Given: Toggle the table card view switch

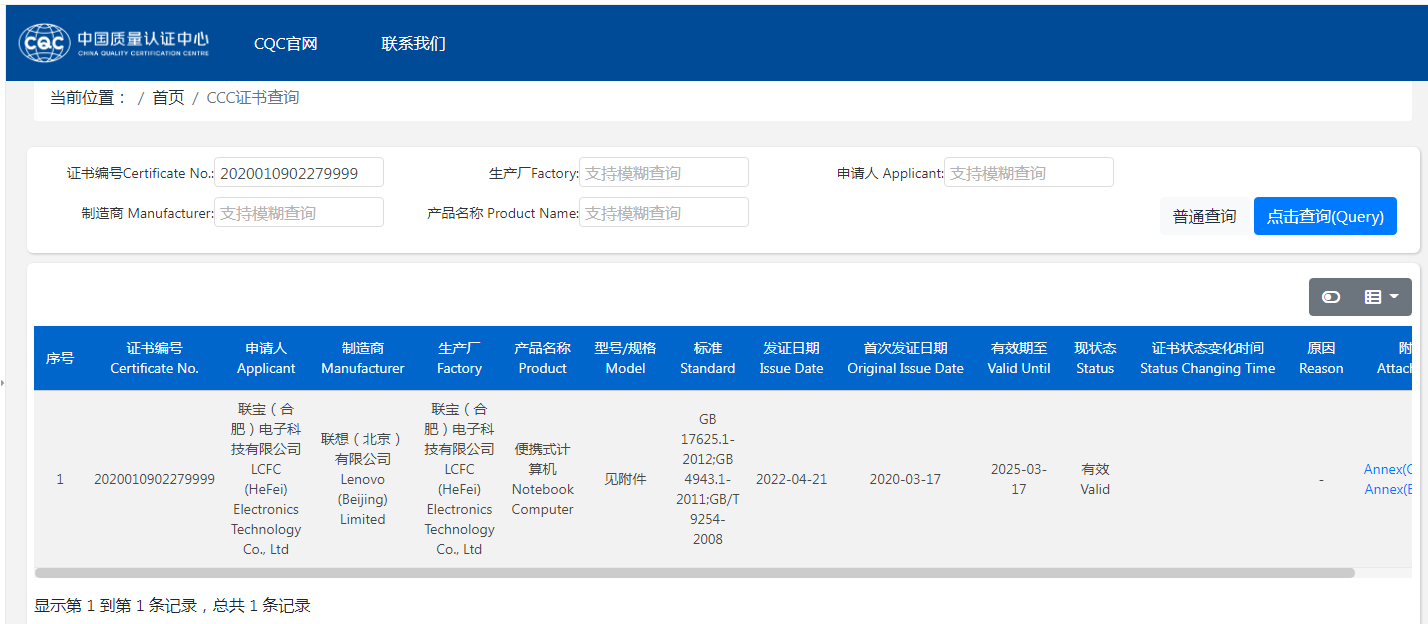Looking at the screenshot, I should tap(1331, 297).
